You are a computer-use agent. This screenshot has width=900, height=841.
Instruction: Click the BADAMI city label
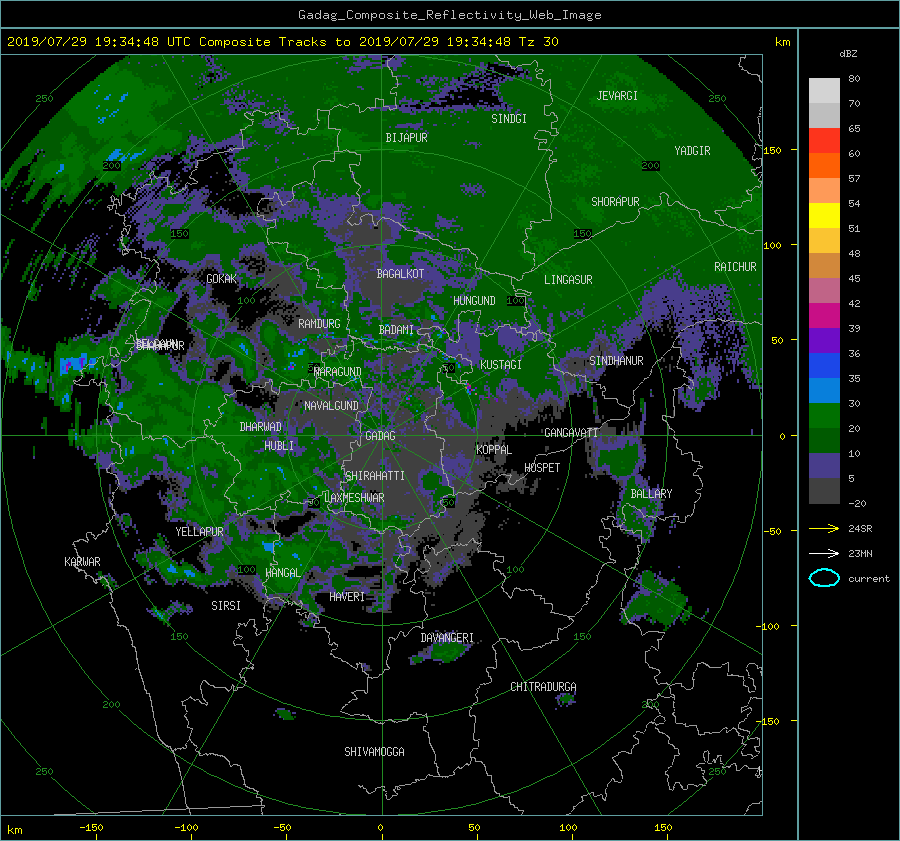396,330
